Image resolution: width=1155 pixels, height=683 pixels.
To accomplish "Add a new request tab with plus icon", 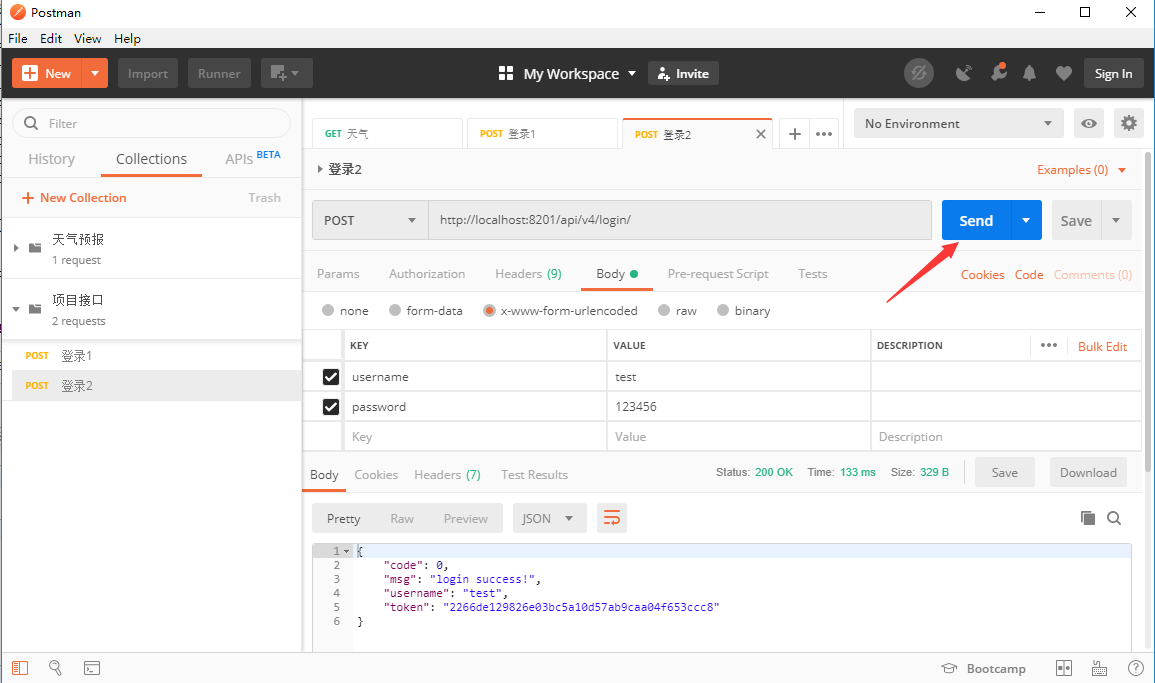I will click(x=795, y=134).
